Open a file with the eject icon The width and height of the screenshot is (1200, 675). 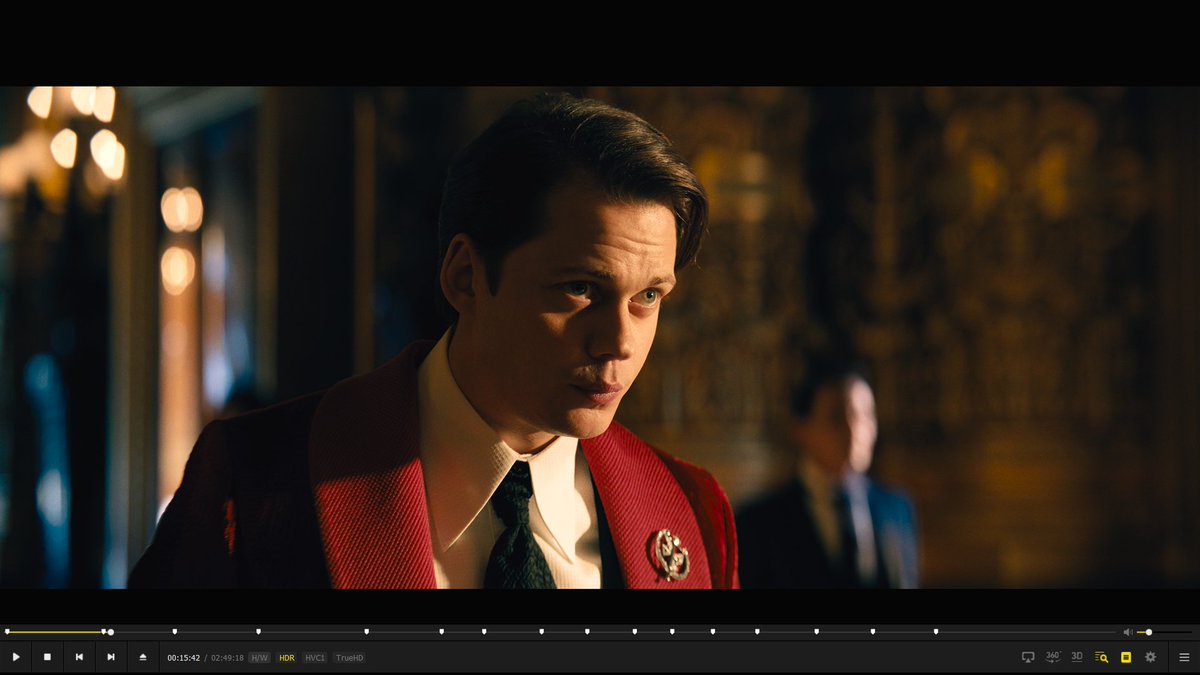[143, 657]
